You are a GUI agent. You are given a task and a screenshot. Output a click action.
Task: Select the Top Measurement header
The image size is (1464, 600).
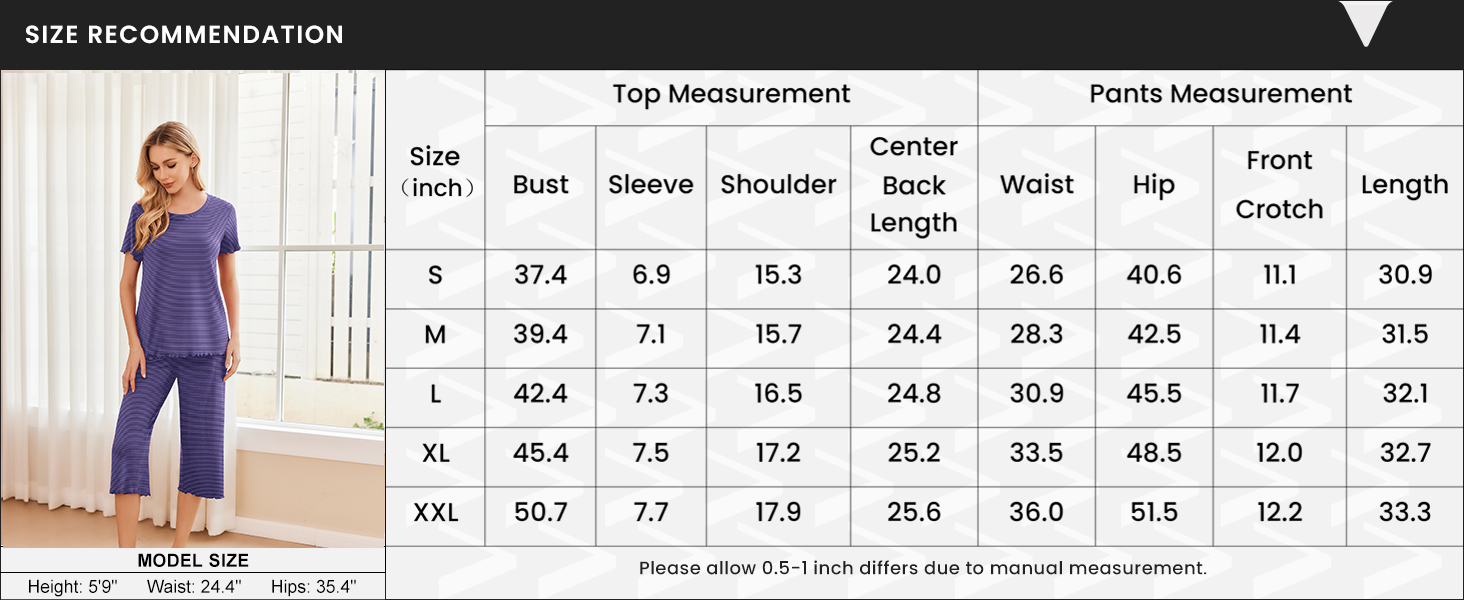pyautogui.click(x=731, y=94)
